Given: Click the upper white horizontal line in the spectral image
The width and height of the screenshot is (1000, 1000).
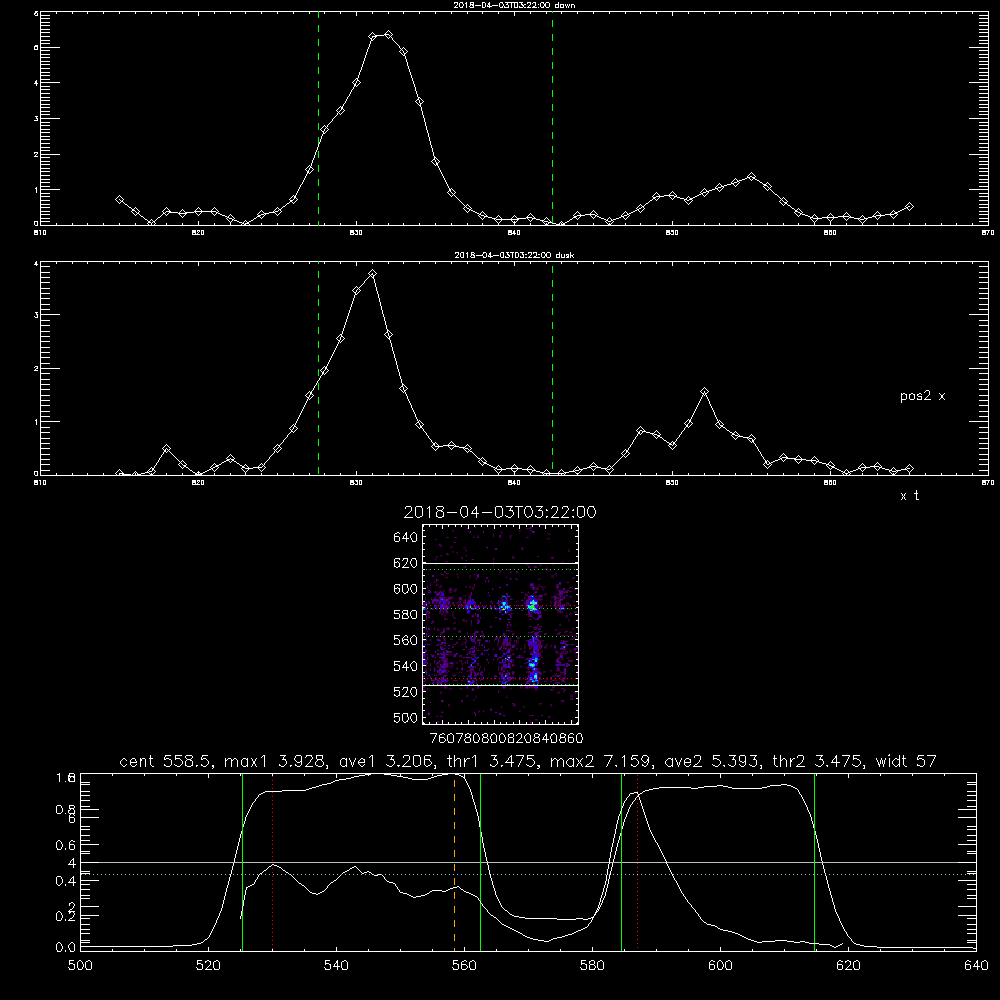Looking at the screenshot, I should [x=501, y=563].
